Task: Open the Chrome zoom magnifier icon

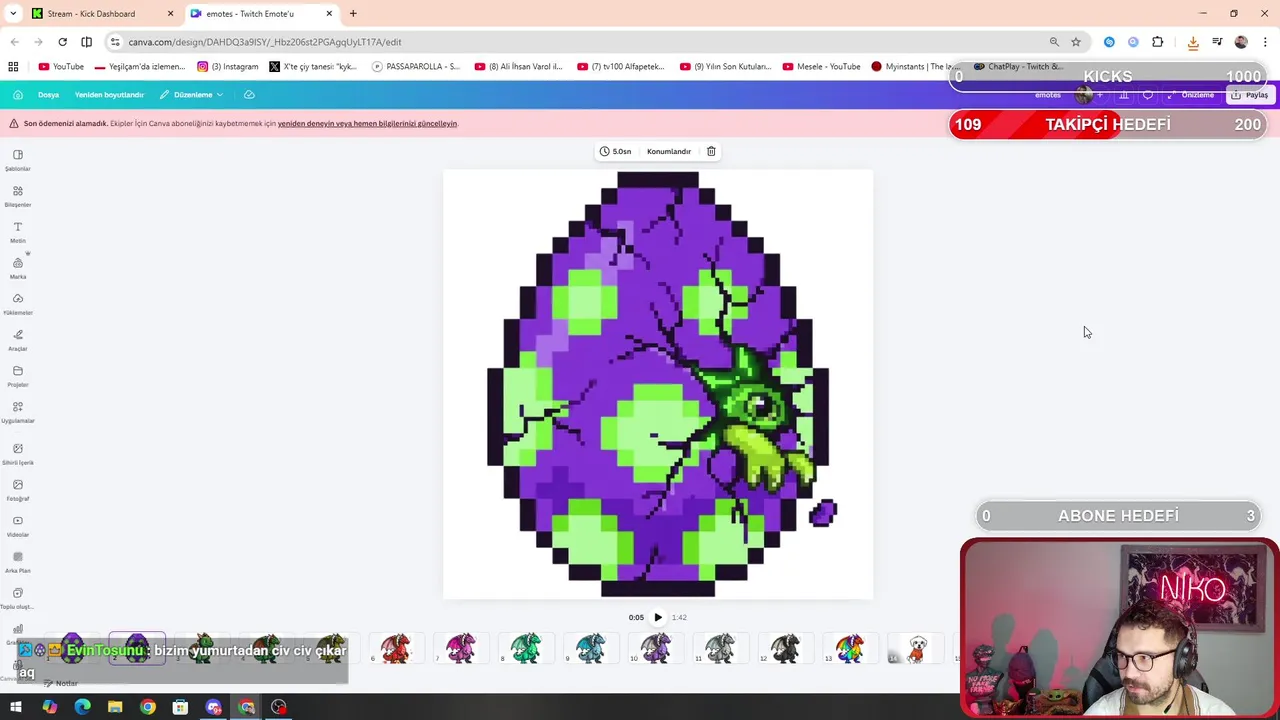Action: click(x=1054, y=42)
